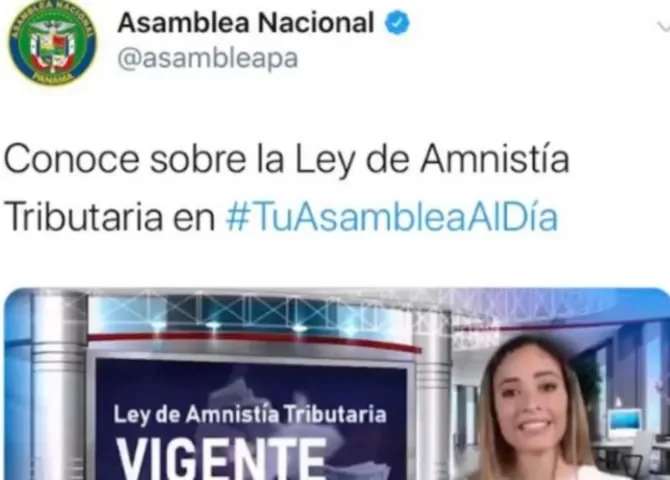The image size is (670, 480).
Task: Play the Amnistía Tributaria video thumbnail
Action: (x=337, y=384)
